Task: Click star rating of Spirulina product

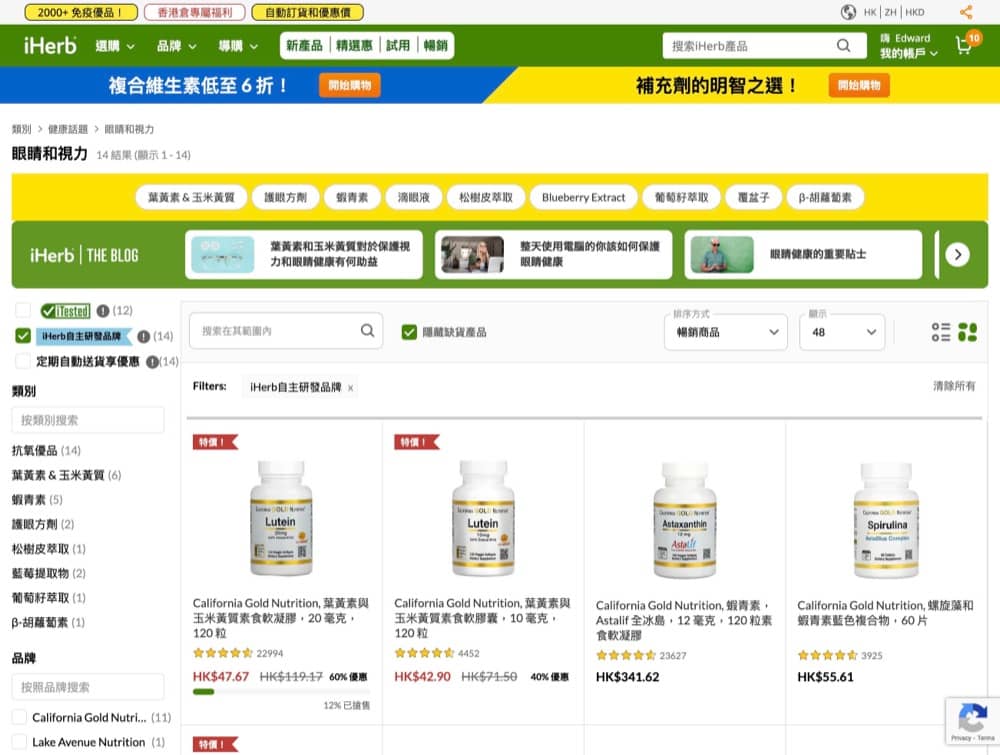Action: pyautogui.click(x=827, y=655)
